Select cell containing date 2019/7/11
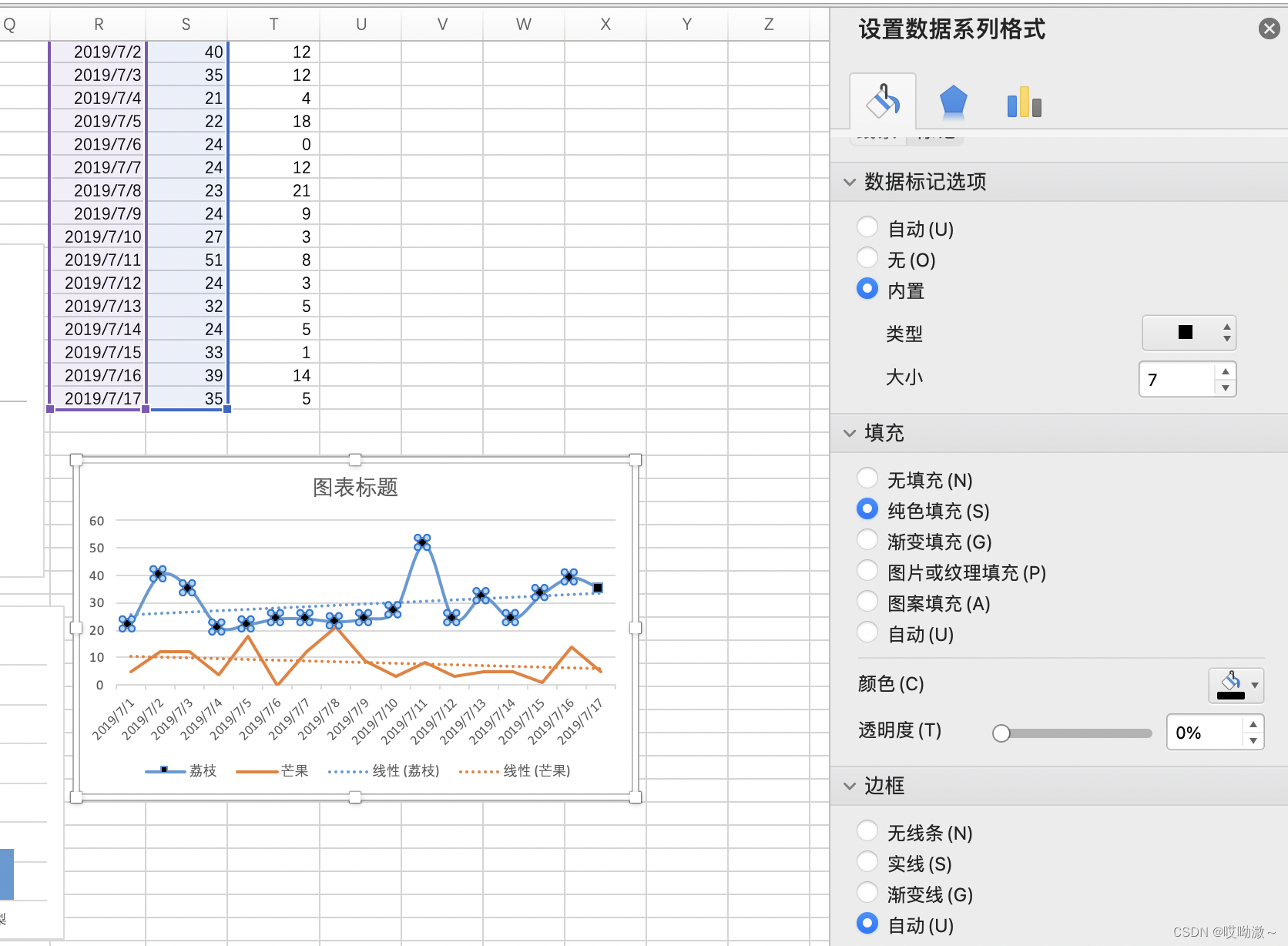The width and height of the screenshot is (1288, 946). click(99, 260)
